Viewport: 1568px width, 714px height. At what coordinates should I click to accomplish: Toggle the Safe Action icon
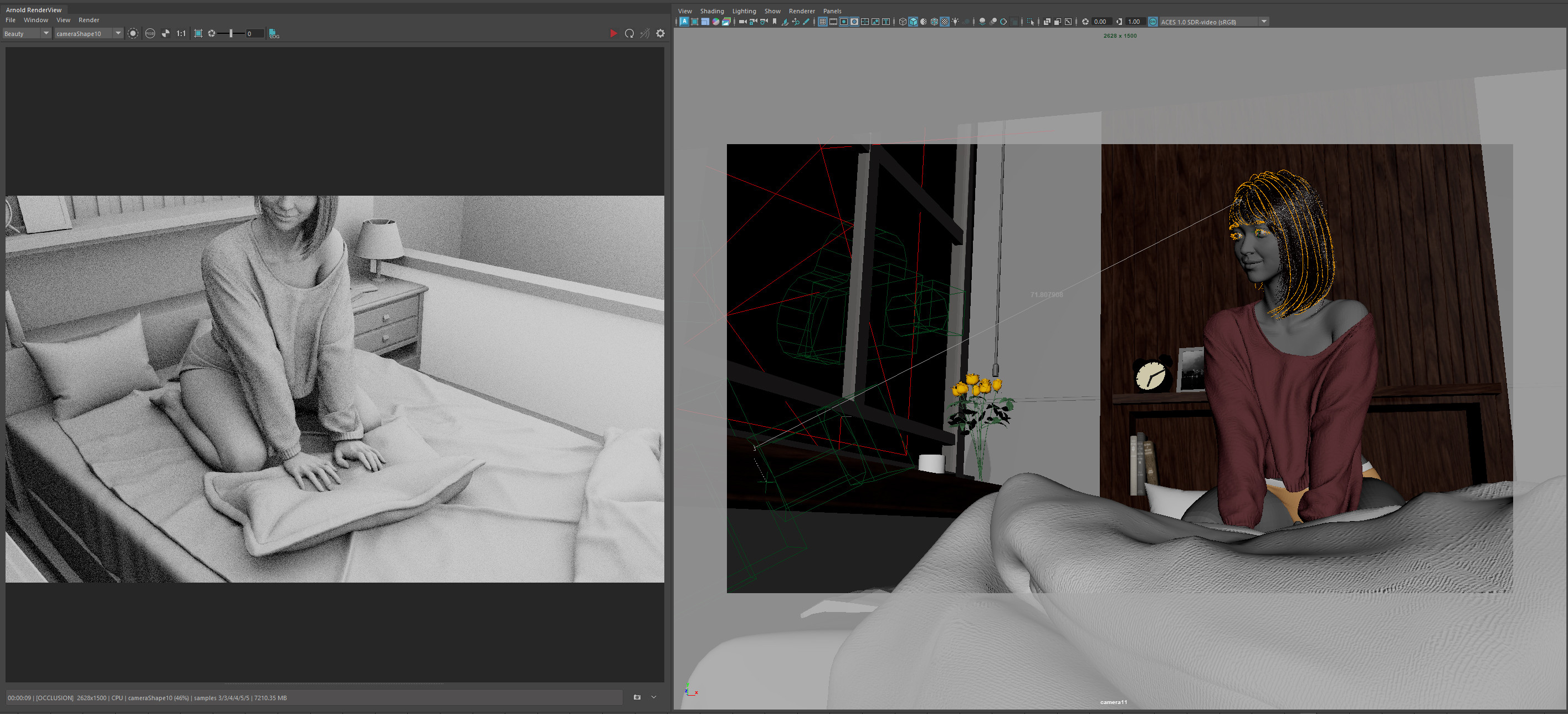point(875,22)
